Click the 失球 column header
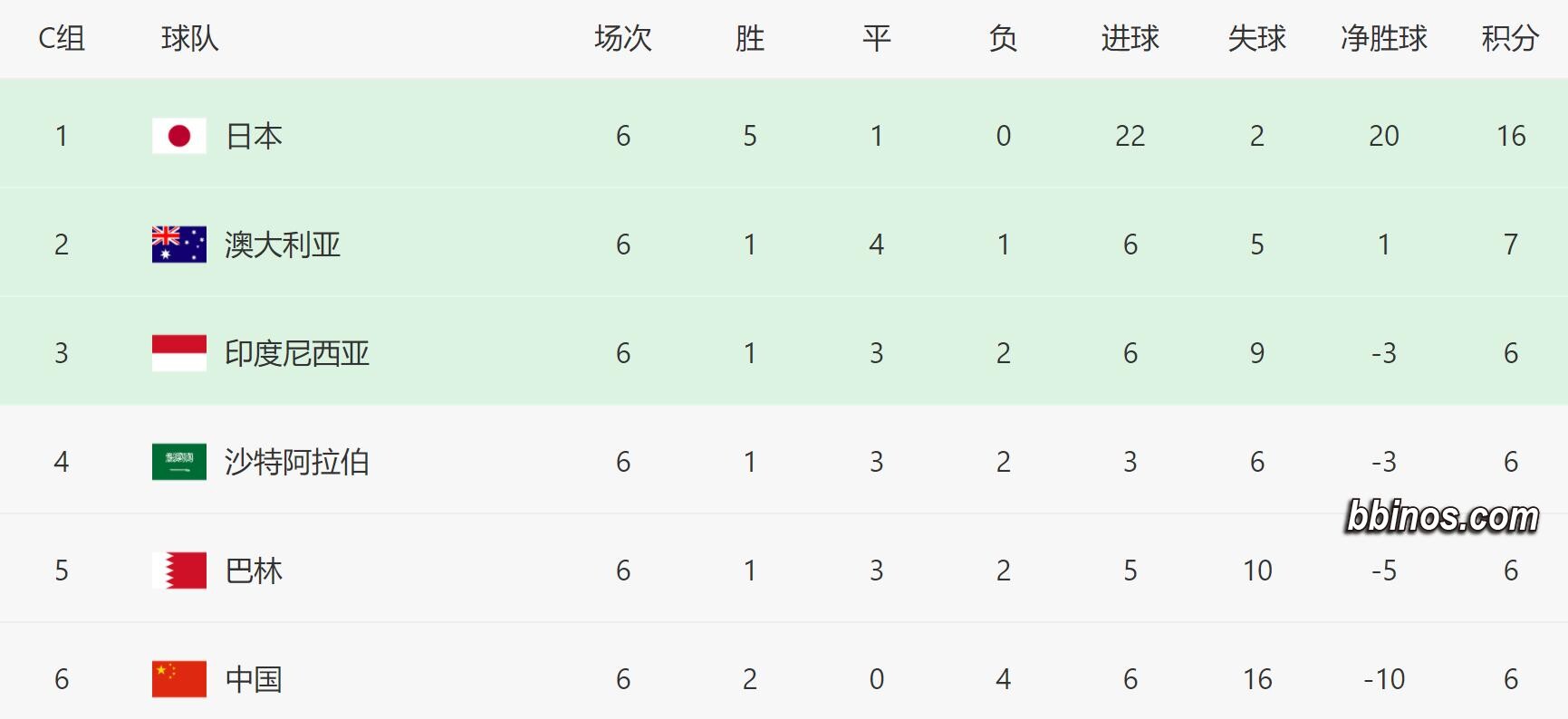1568x719 pixels. click(1256, 38)
